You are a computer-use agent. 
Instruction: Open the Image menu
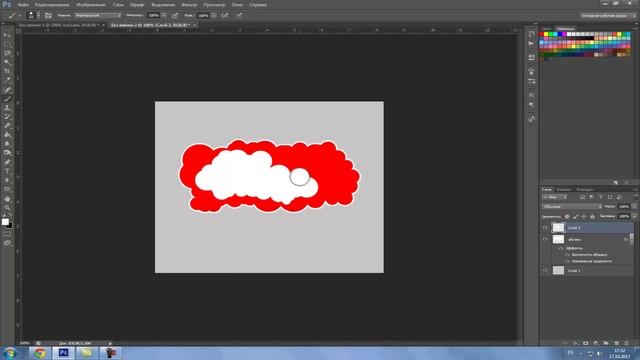point(91,5)
